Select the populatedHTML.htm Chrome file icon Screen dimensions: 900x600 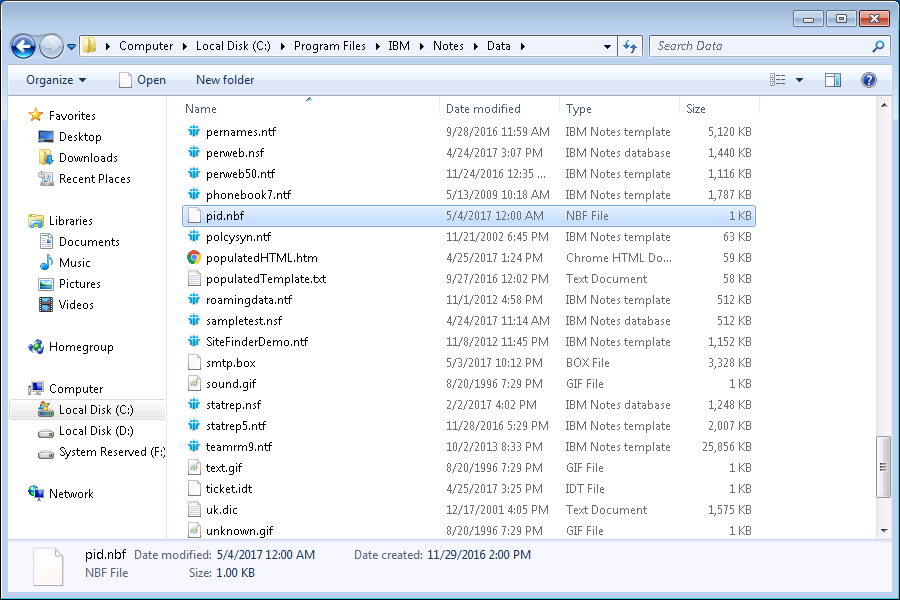coord(194,258)
